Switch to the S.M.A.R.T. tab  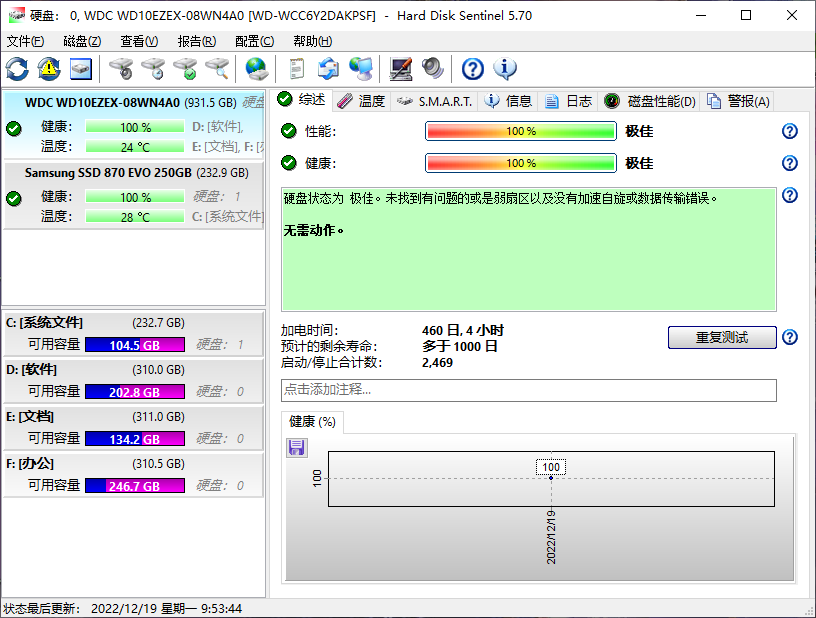pos(434,101)
